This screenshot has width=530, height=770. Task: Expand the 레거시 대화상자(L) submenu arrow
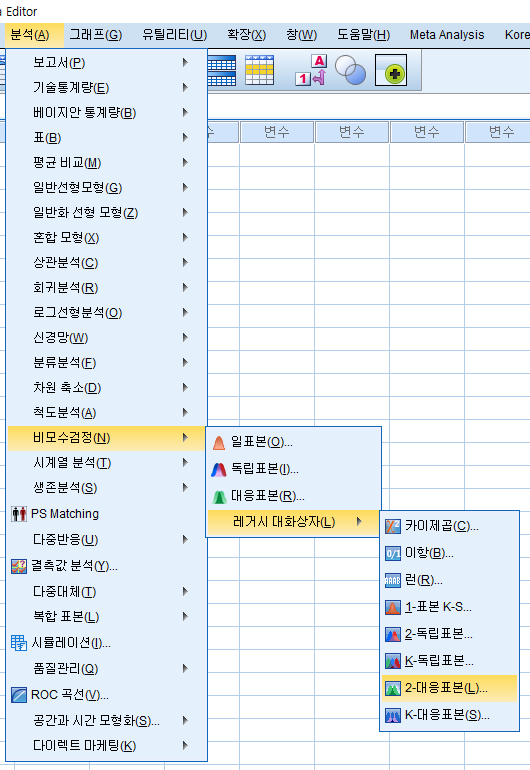[359, 522]
